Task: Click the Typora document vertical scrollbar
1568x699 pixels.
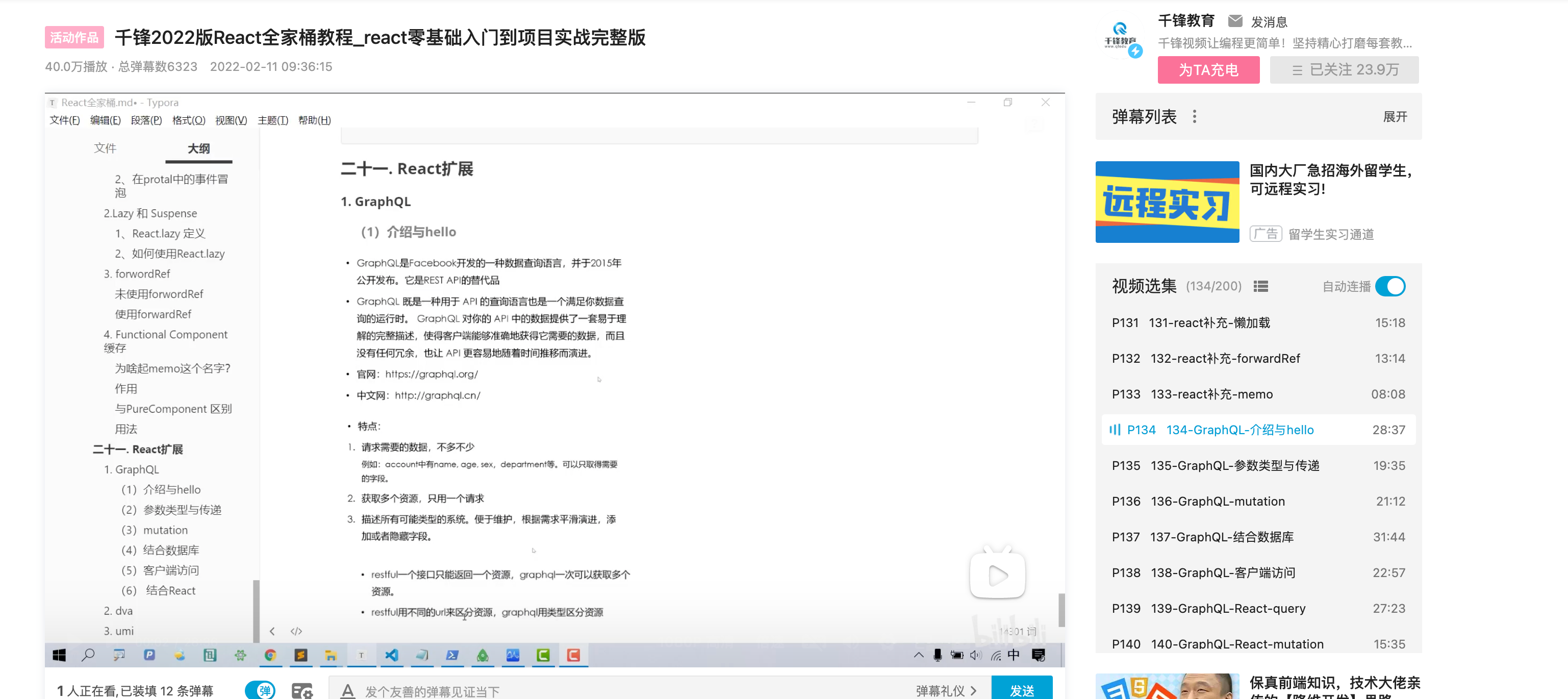Action: 1061,610
